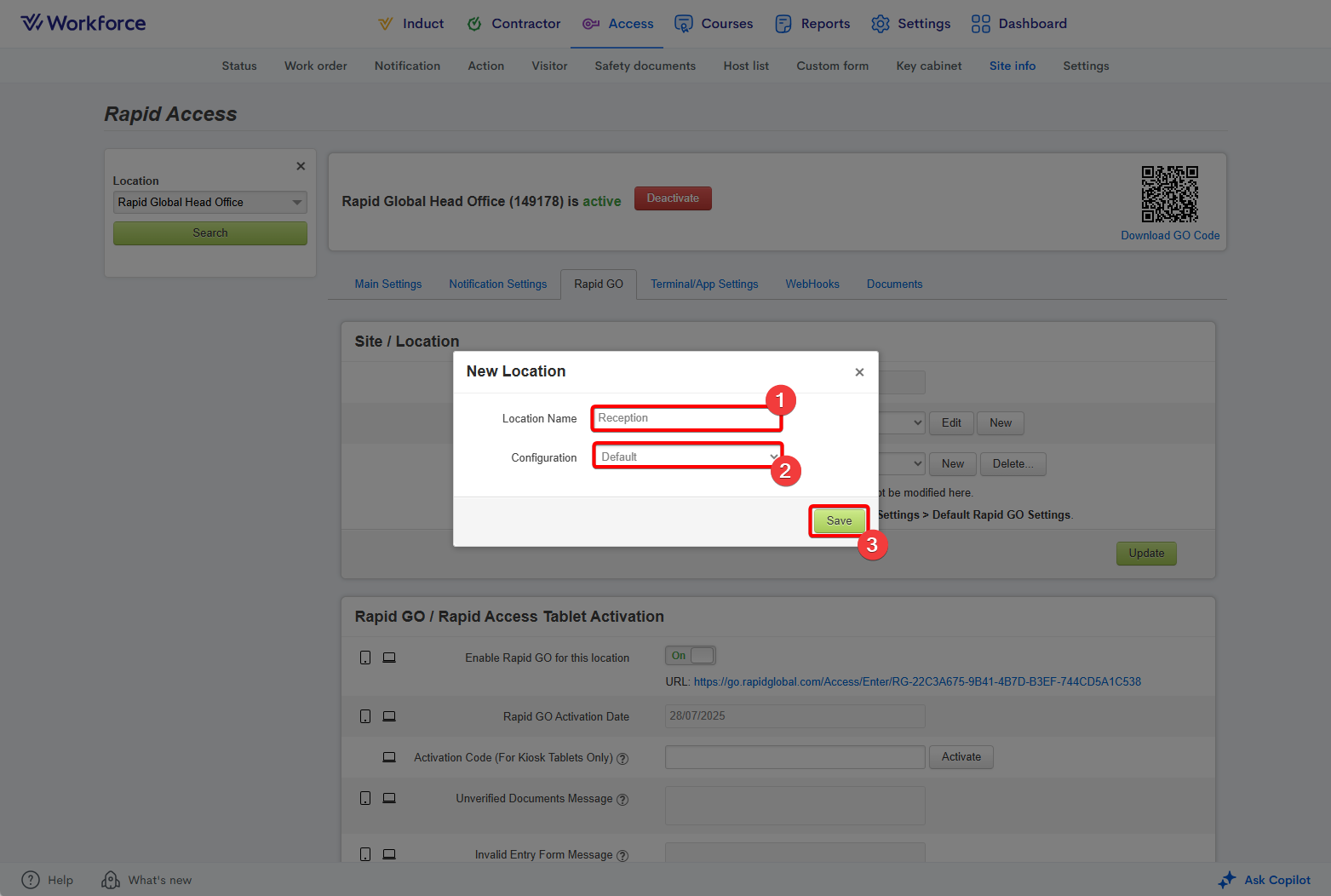Expand the Configuration dropdown in dialog

687,457
